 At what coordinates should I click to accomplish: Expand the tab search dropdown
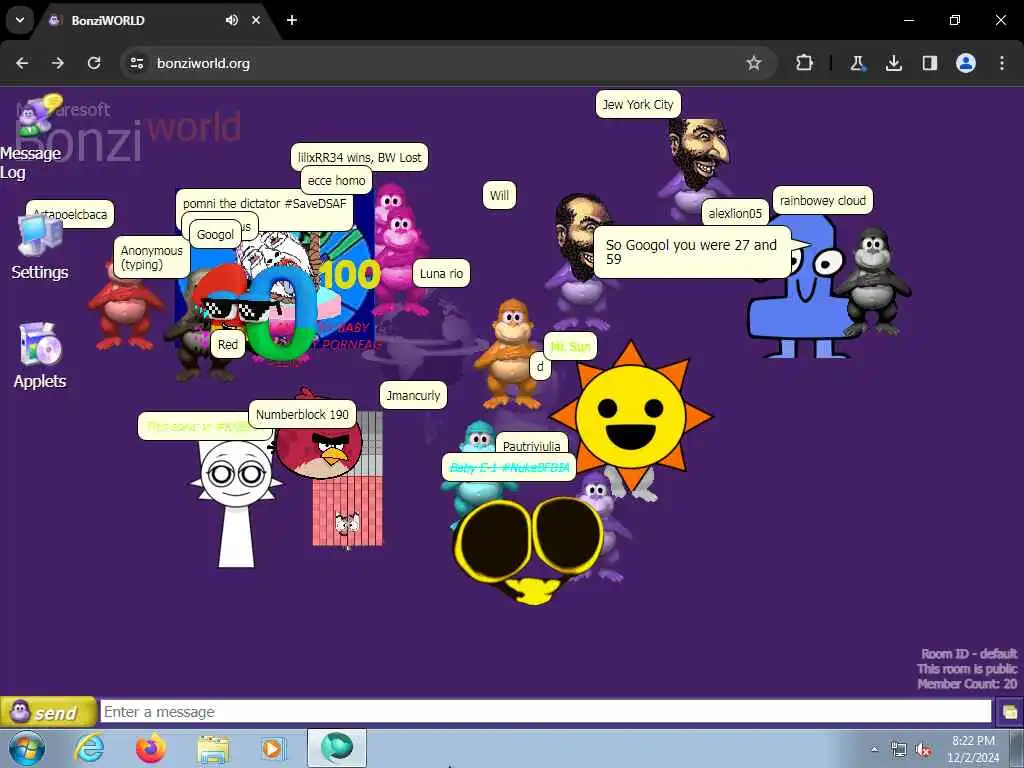[x=20, y=20]
